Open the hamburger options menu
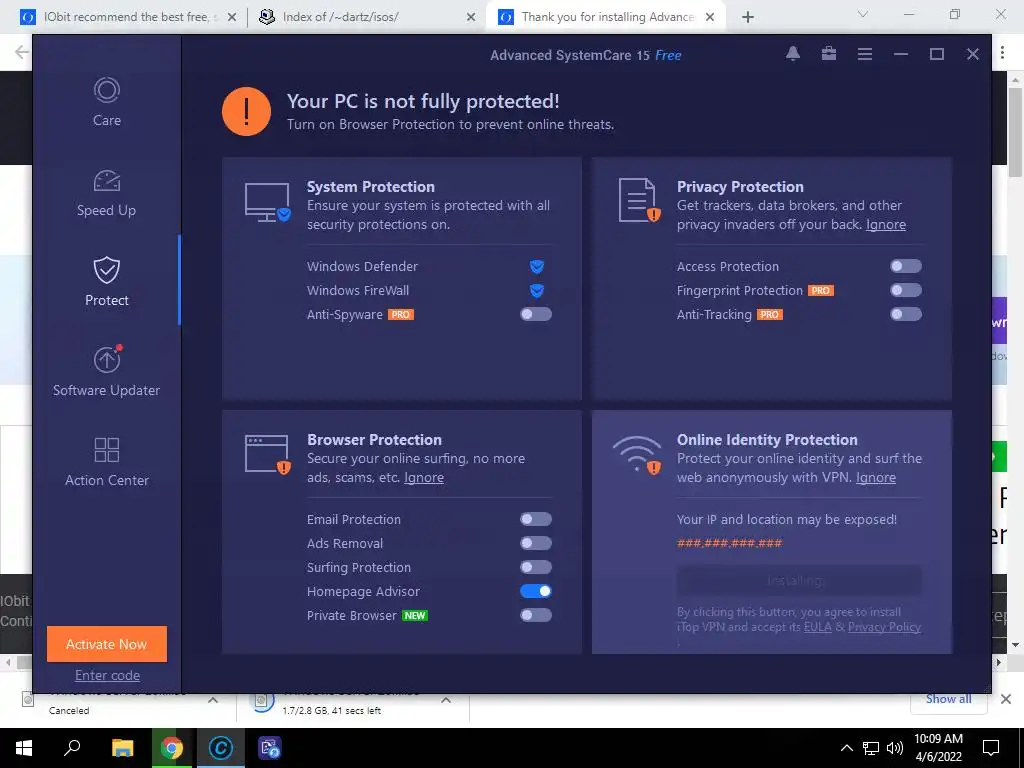 [x=865, y=54]
